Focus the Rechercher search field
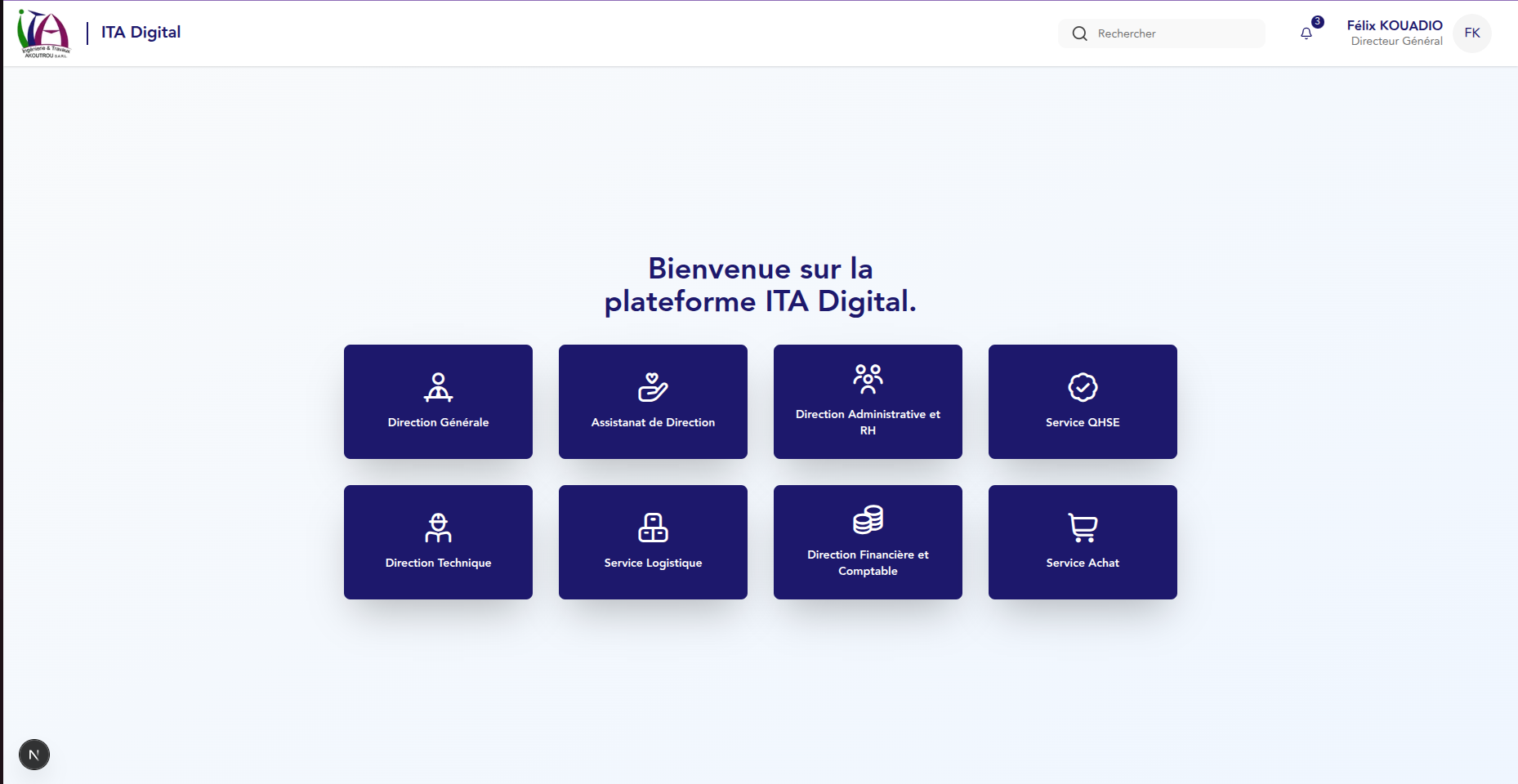The width and height of the screenshot is (1518, 784). [x=1176, y=33]
